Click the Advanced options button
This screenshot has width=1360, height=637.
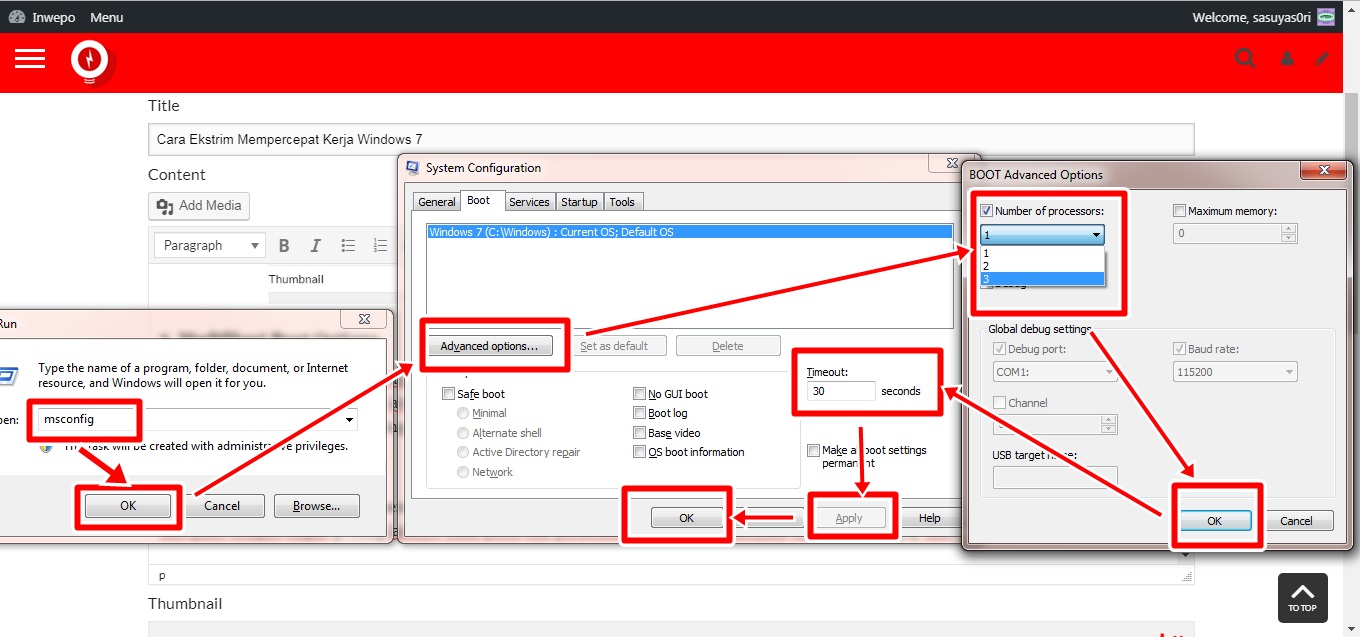tap(490, 346)
